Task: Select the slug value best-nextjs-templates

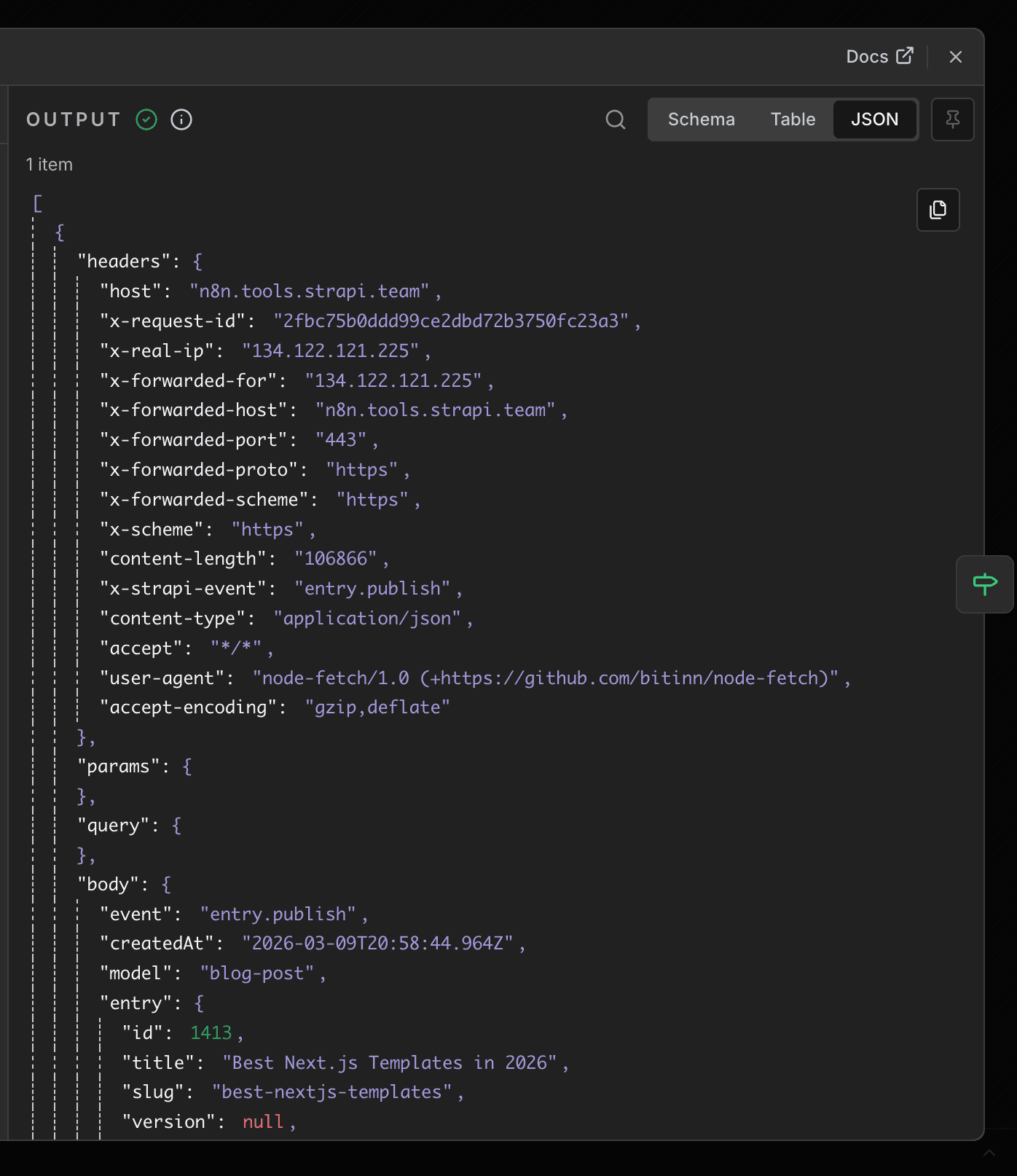Action: click(x=331, y=1092)
